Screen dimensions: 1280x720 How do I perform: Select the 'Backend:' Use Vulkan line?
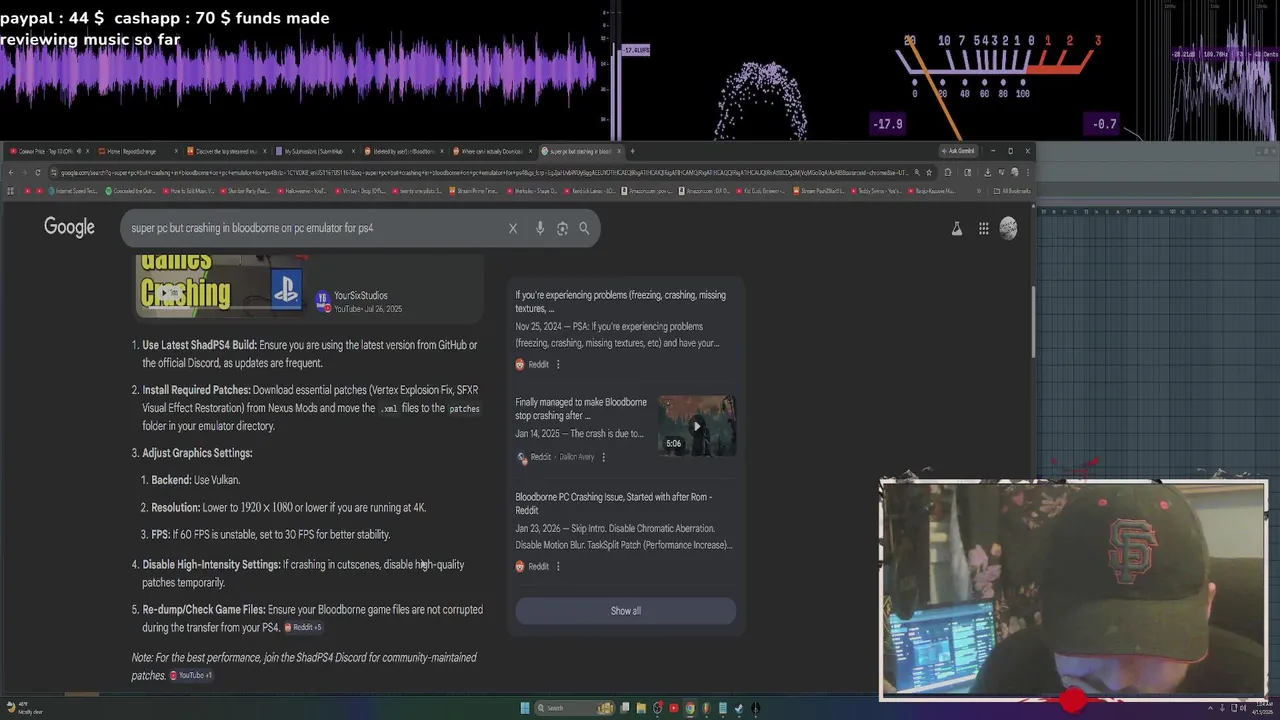(x=195, y=480)
